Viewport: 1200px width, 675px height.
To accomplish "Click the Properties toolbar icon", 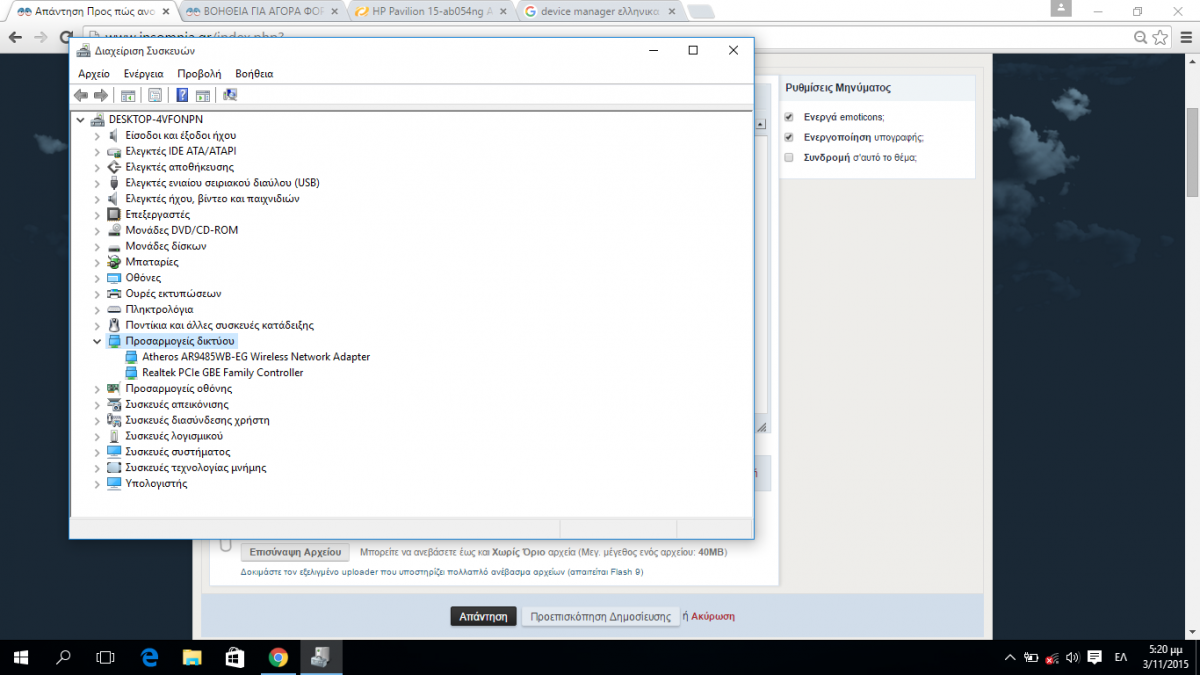I will click(x=155, y=95).
